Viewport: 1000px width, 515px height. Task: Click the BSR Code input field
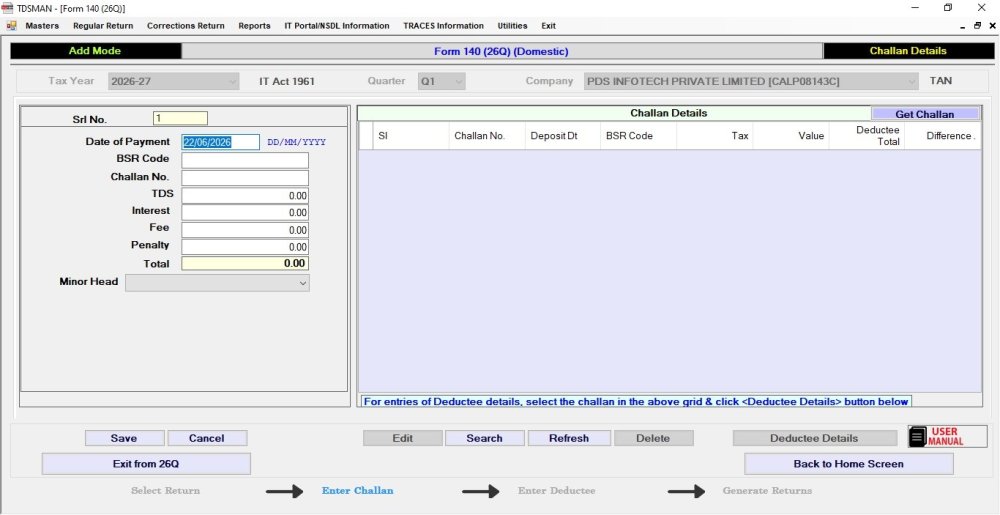coord(245,160)
